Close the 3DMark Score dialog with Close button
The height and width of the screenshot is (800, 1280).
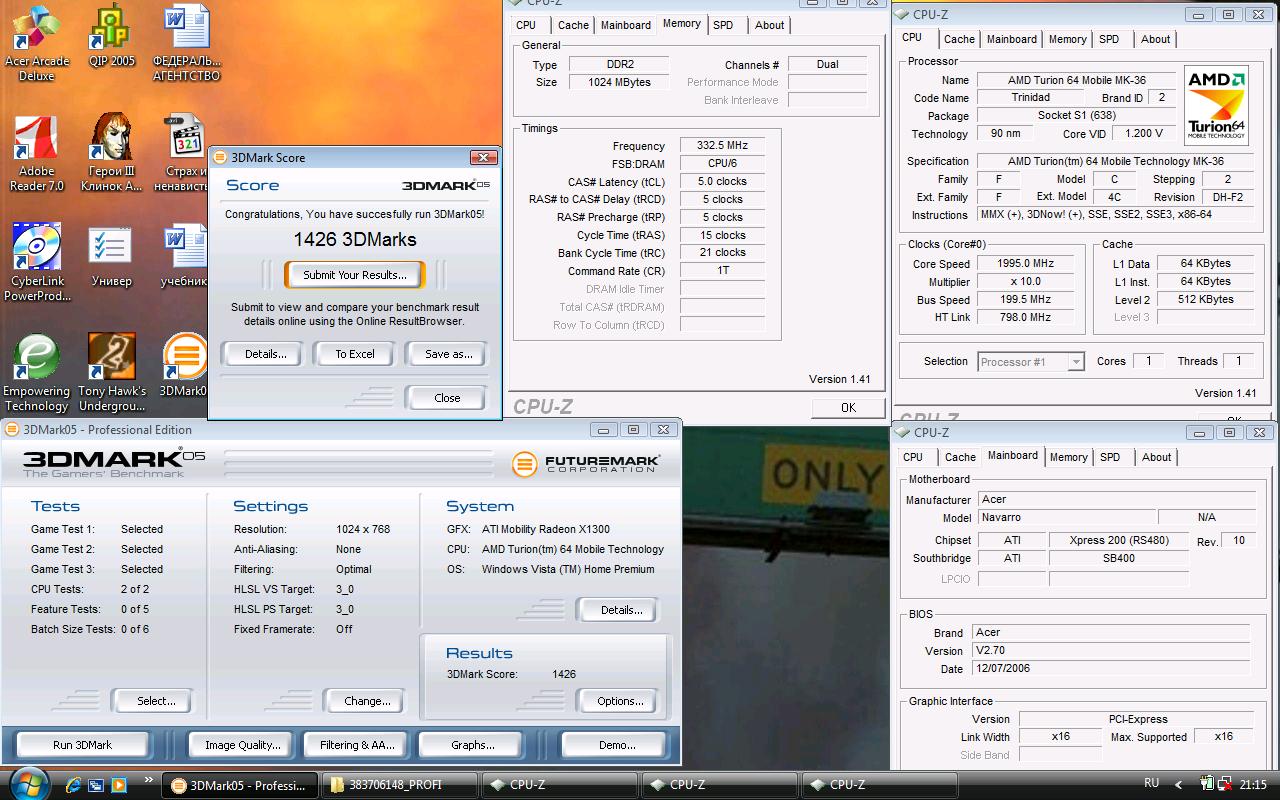(x=447, y=398)
